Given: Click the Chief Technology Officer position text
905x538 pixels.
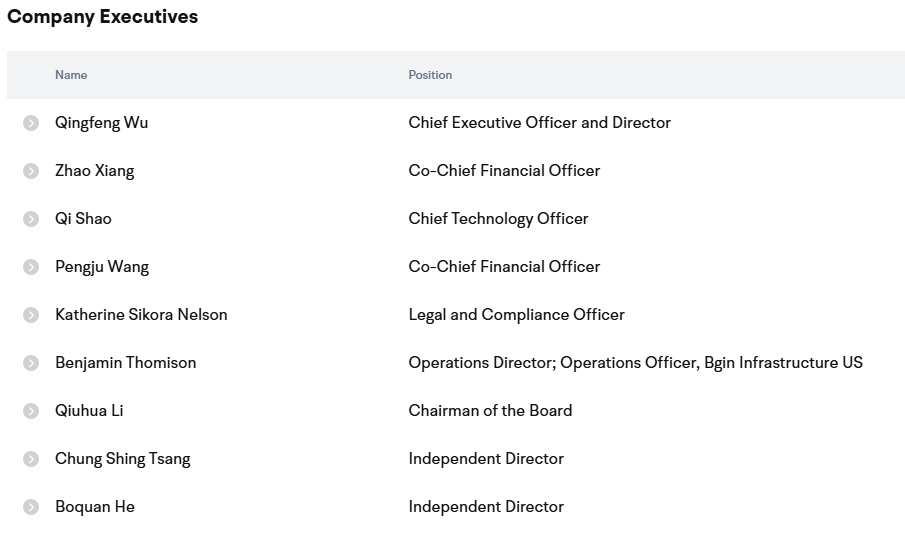Looking at the screenshot, I should coord(498,219).
